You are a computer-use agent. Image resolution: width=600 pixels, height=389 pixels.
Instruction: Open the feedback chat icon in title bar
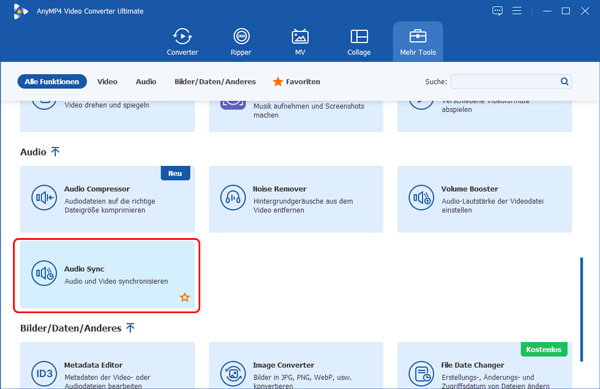(x=497, y=11)
